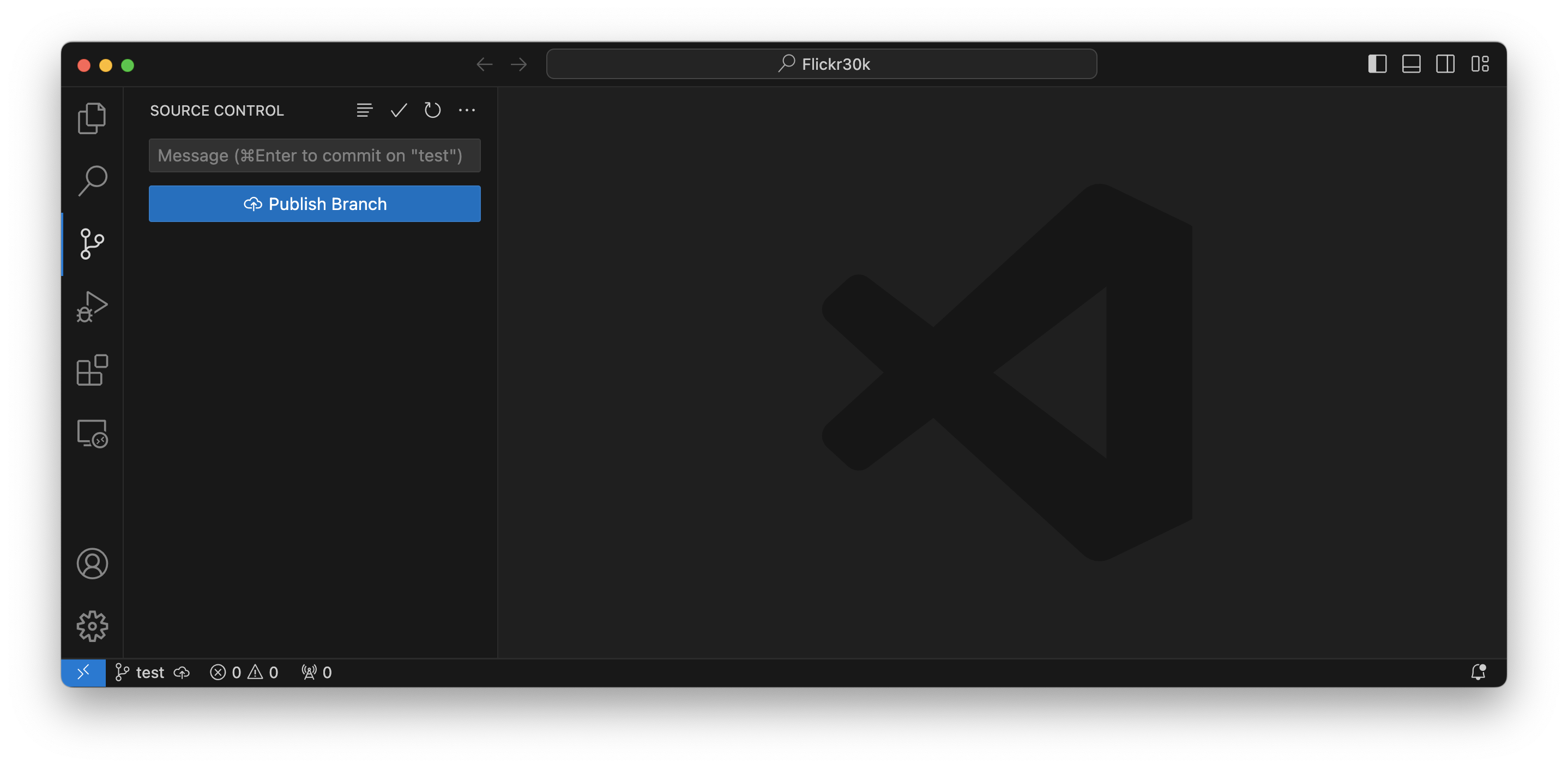Click the Accounts icon
The height and width of the screenshot is (768, 1568).
[x=92, y=563]
